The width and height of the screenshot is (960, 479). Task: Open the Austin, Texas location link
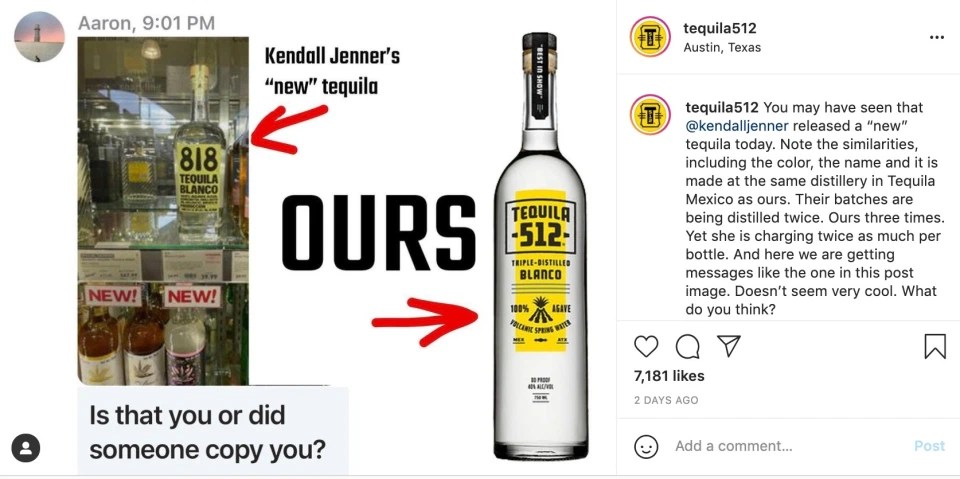(x=722, y=47)
